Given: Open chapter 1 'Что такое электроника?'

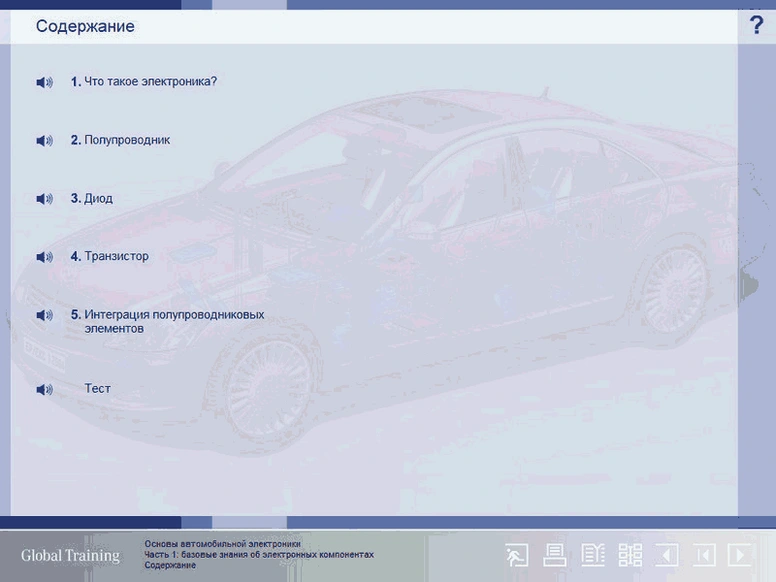Looking at the screenshot, I should pyautogui.click(x=150, y=82).
